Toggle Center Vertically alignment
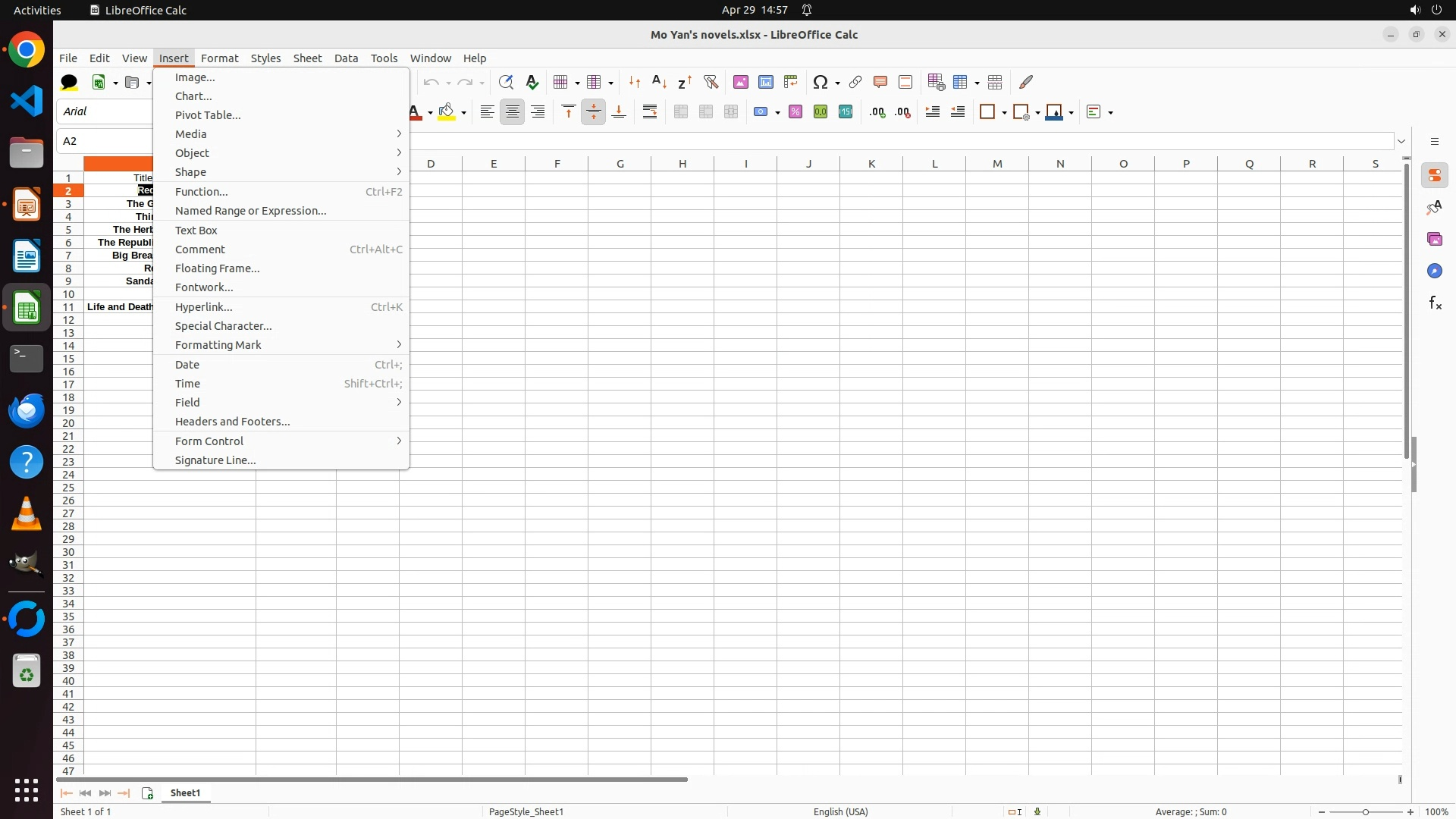The height and width of the screenshot is (819, 1456). [x=594, y=112]
